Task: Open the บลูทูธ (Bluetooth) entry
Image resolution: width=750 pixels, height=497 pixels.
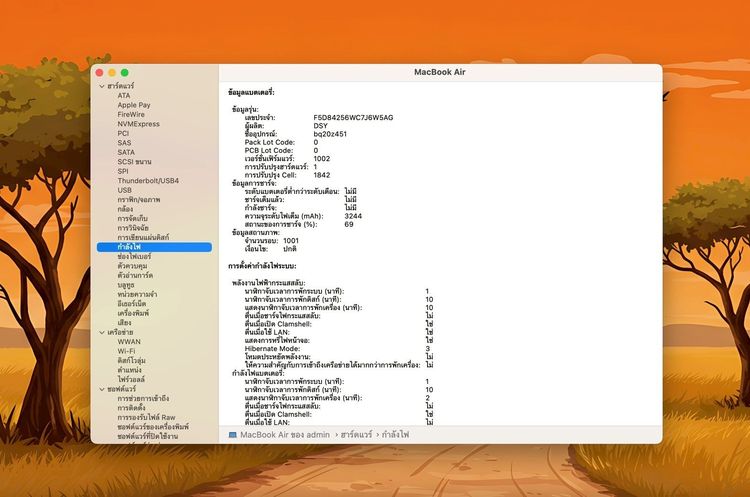Action: click(x=126, y=284)
